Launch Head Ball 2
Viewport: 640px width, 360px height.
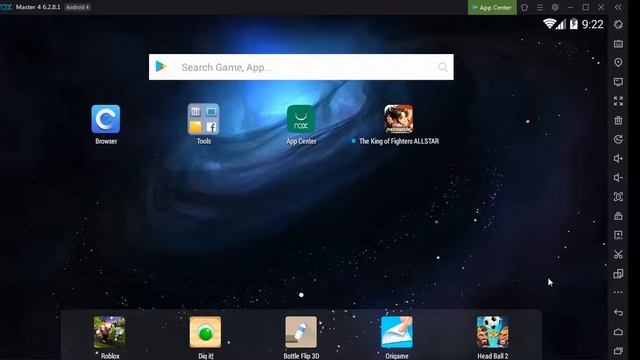[492, 332]
